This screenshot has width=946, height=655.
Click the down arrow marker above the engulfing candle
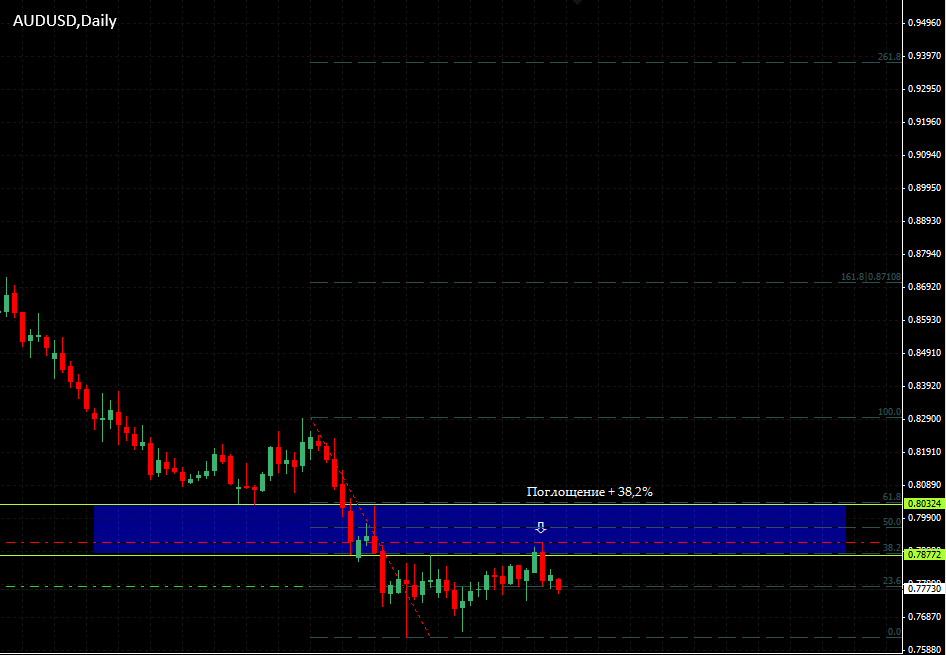click(541, 528)
